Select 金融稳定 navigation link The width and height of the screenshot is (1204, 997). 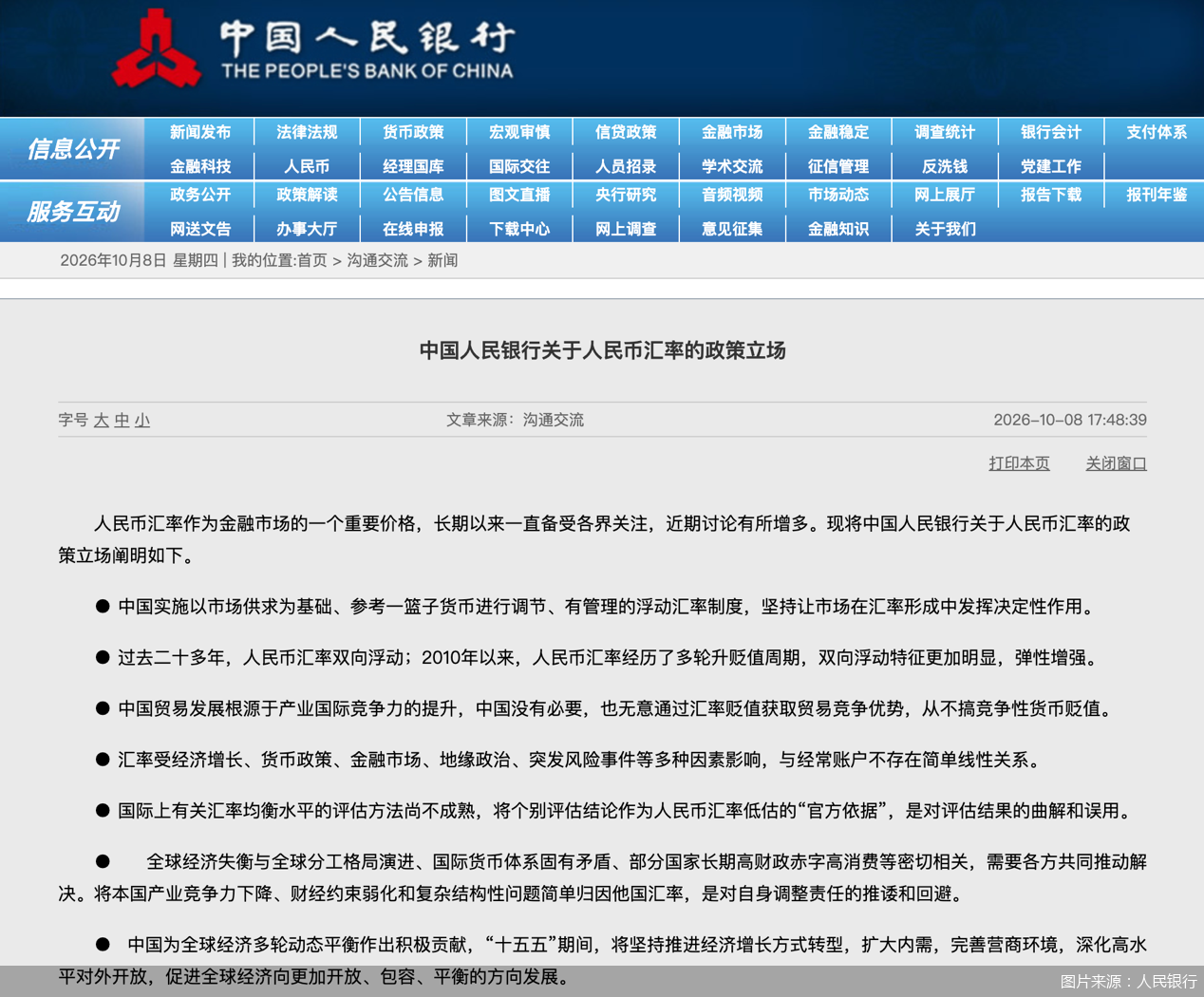tap(838, 133)
